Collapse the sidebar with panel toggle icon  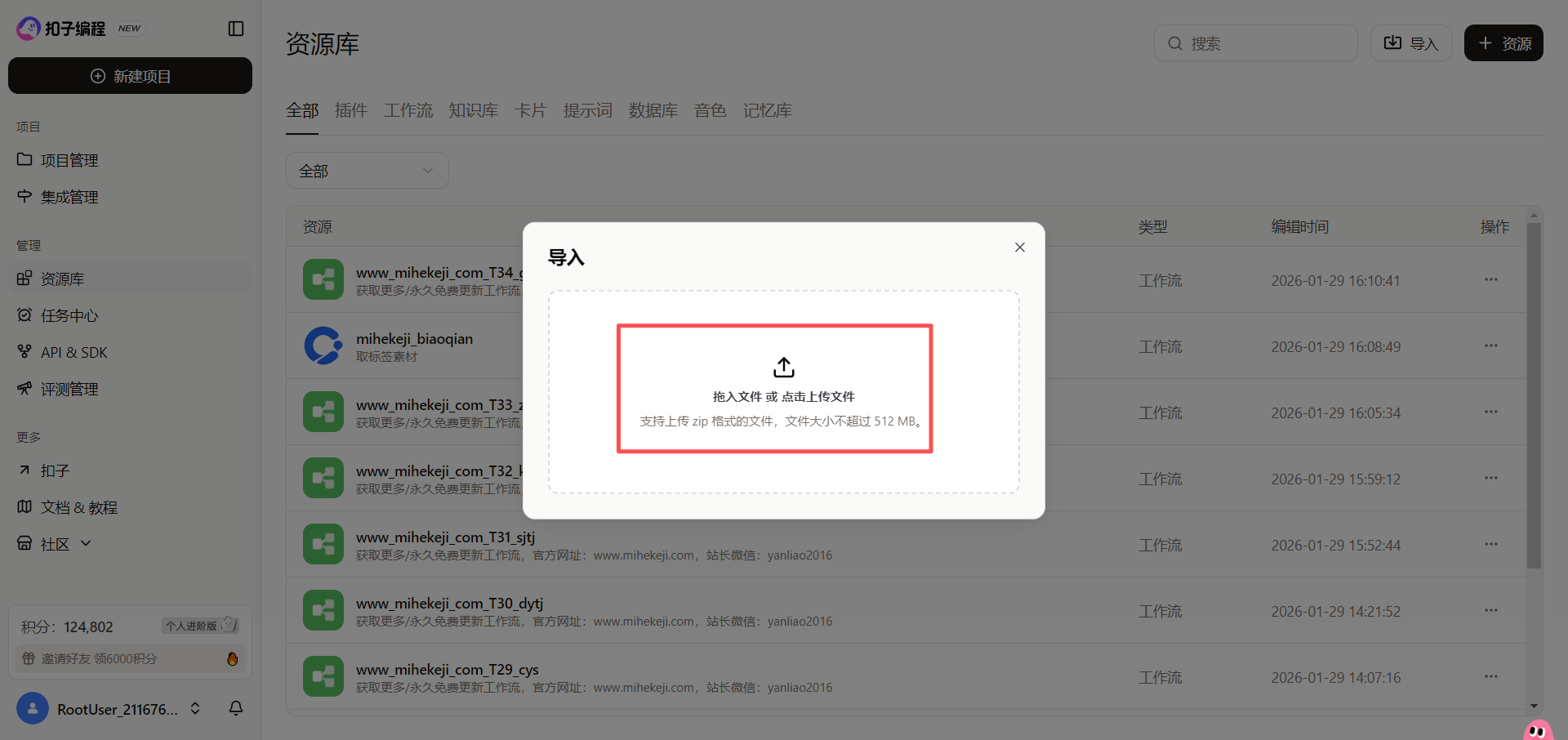(236, 29)
